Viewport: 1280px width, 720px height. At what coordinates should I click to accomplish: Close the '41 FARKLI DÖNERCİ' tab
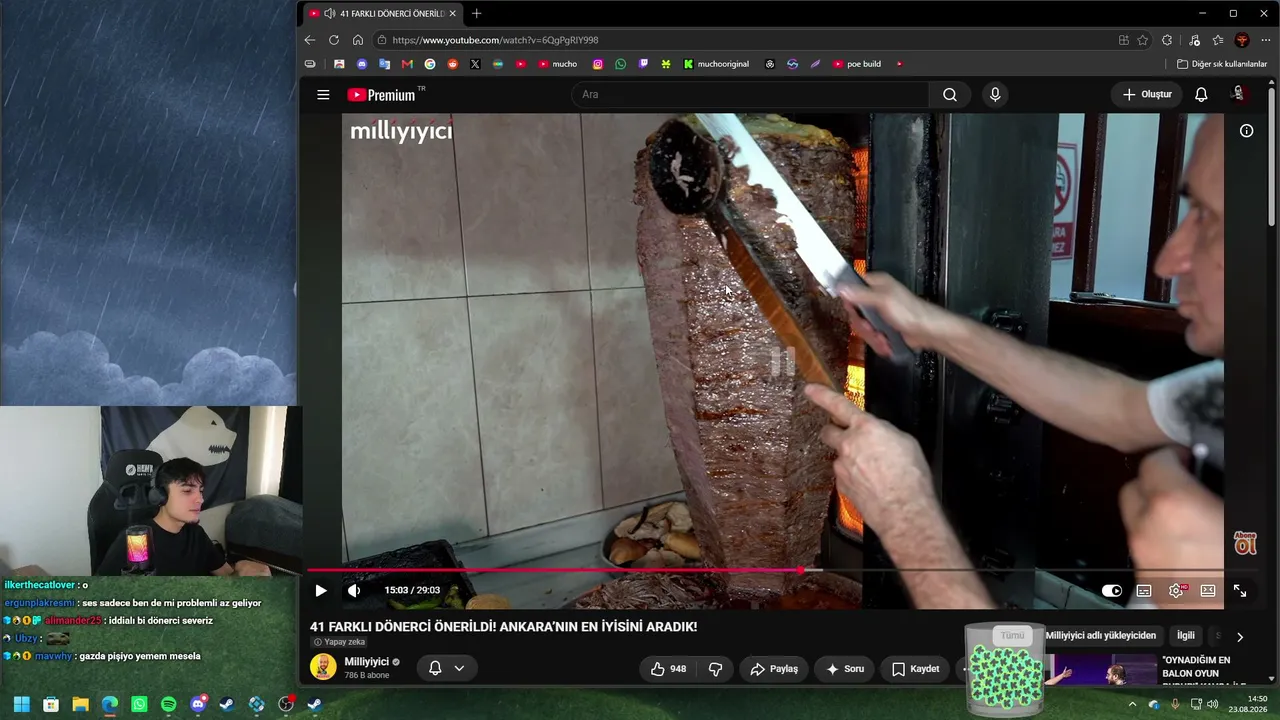[452, 13]
